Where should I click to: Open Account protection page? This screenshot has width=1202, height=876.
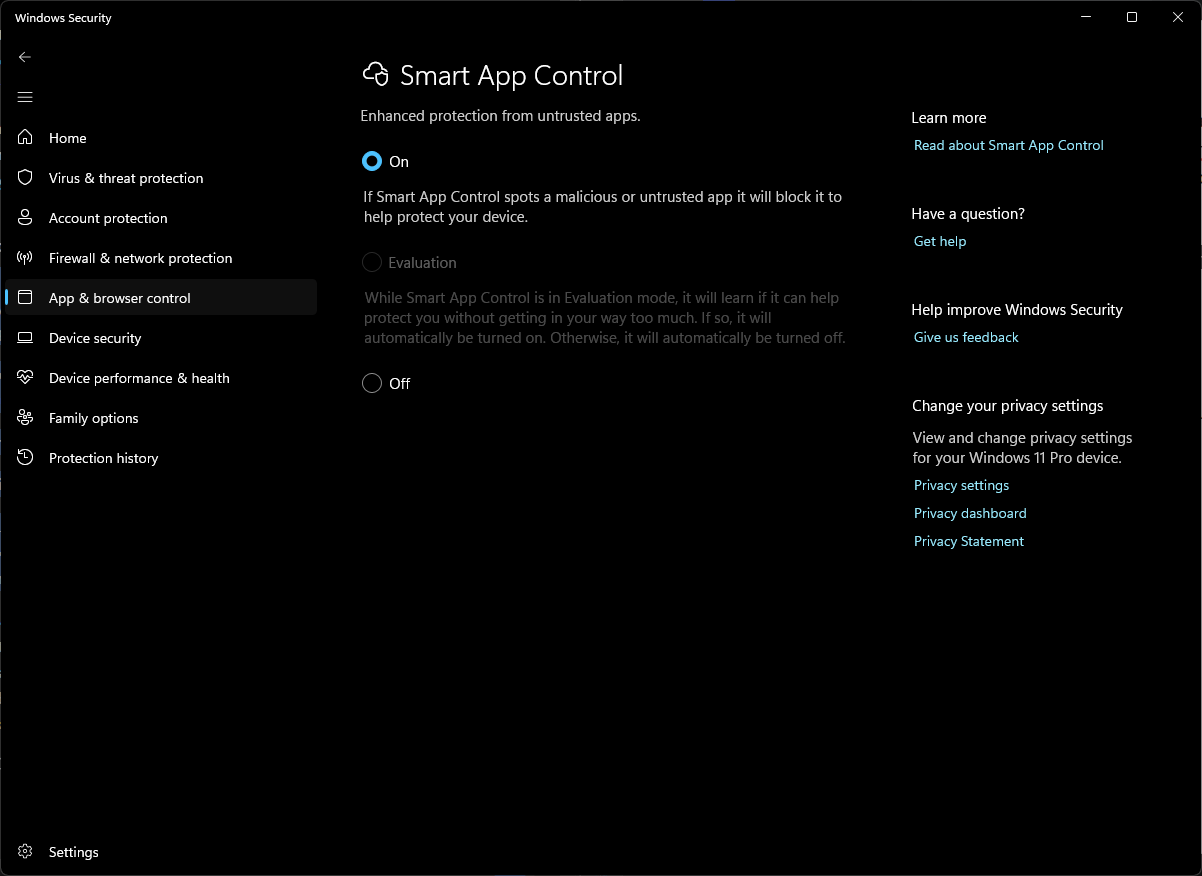(161, 218)
